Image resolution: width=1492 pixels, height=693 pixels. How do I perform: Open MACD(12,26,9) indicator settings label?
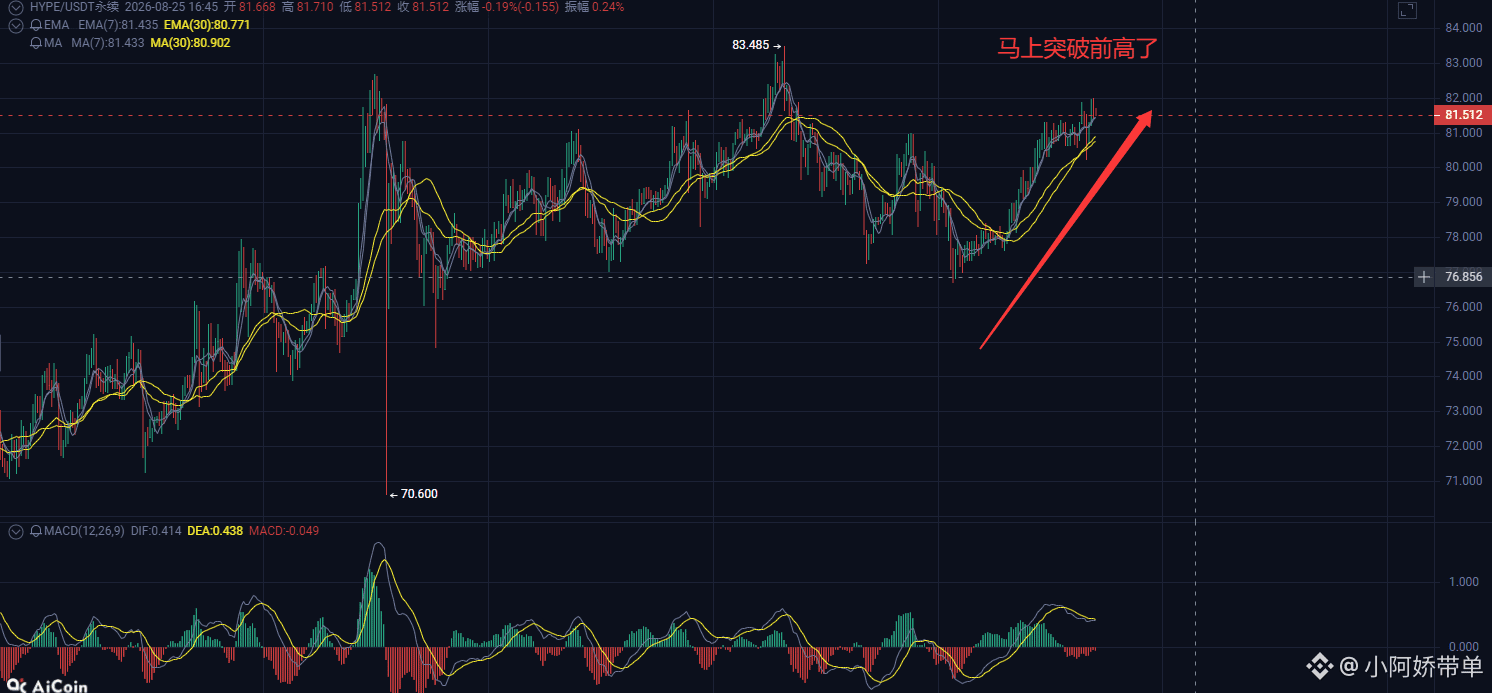(84, 531)
